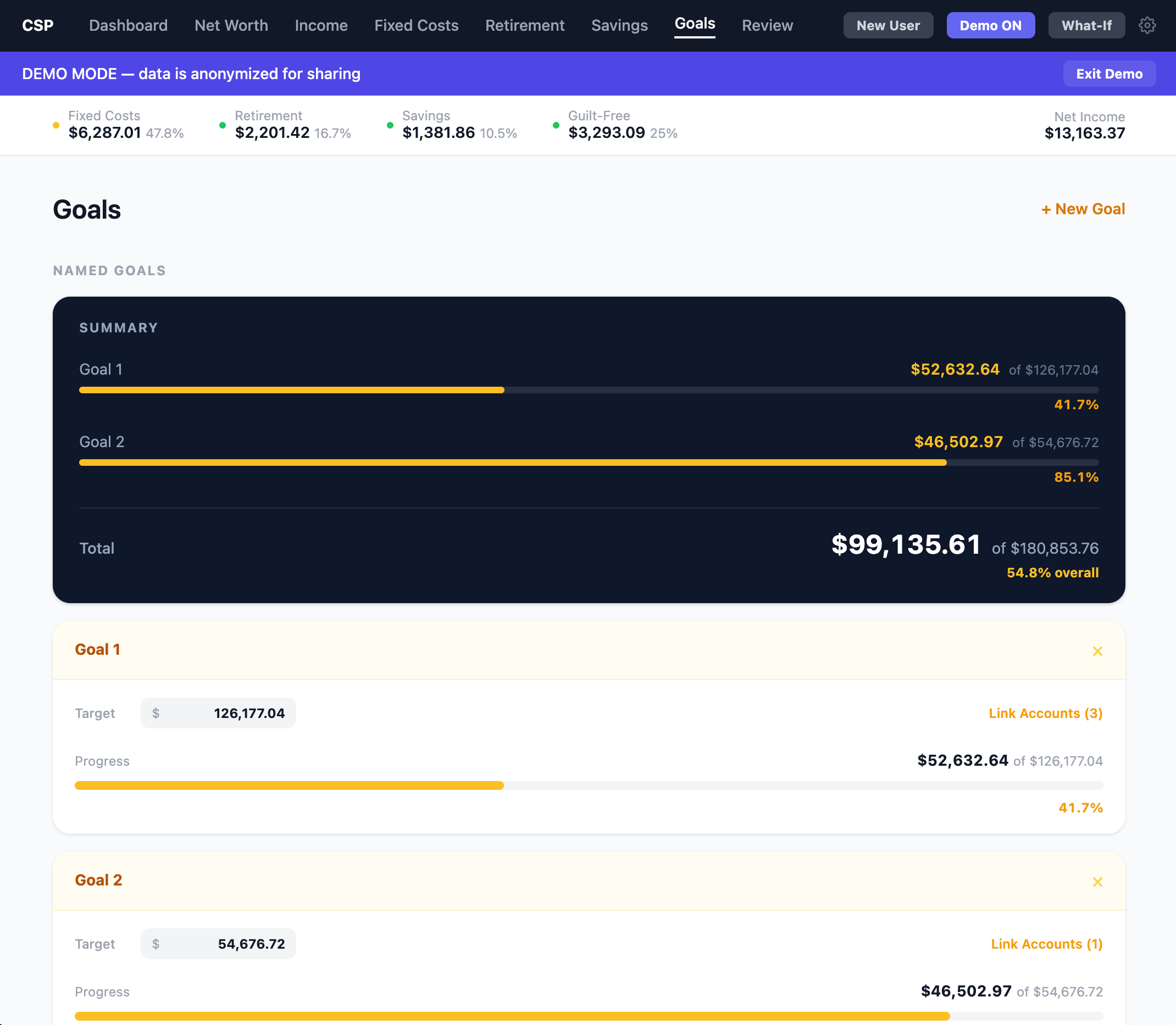
Task: Click the Retirement green indicator
Action: click(x=223, y=124)
